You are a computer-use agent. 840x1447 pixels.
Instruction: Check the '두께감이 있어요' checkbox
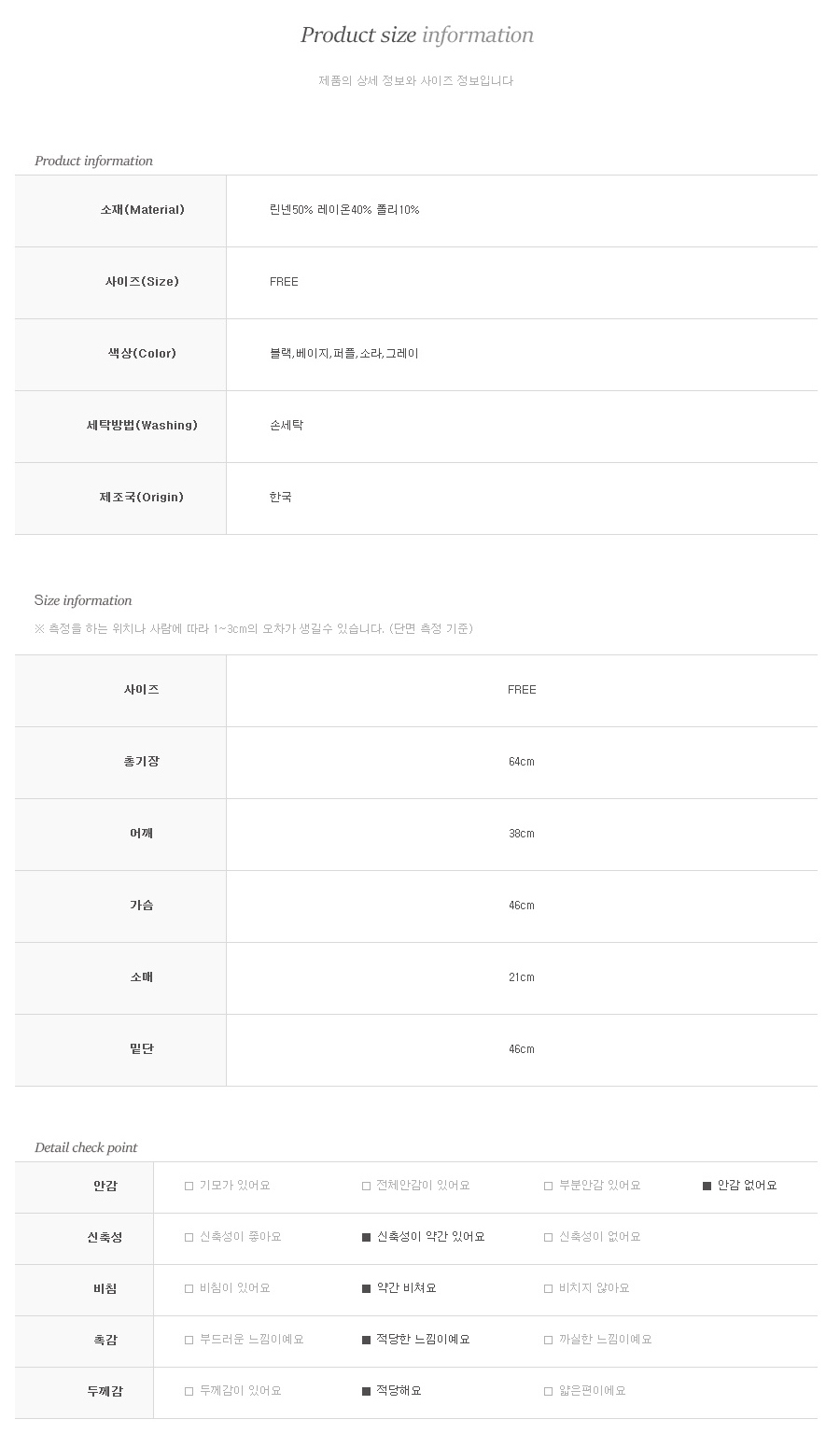[x=189, y=1391]
